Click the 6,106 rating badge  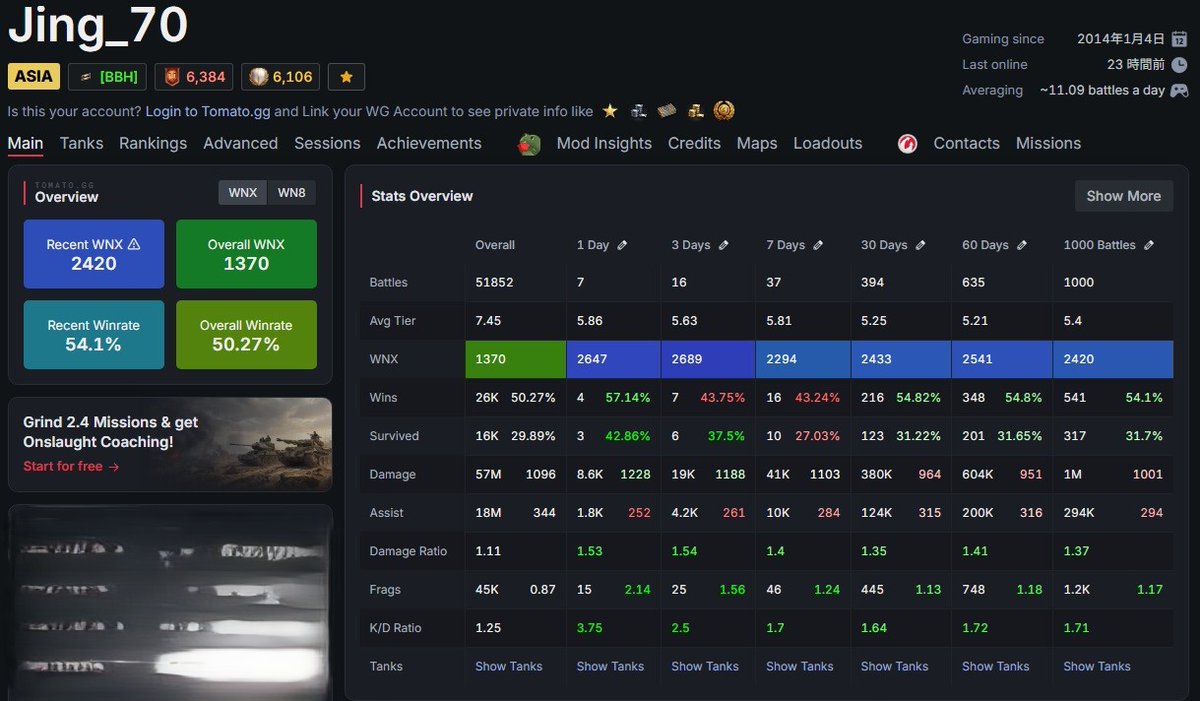[281, 77]
